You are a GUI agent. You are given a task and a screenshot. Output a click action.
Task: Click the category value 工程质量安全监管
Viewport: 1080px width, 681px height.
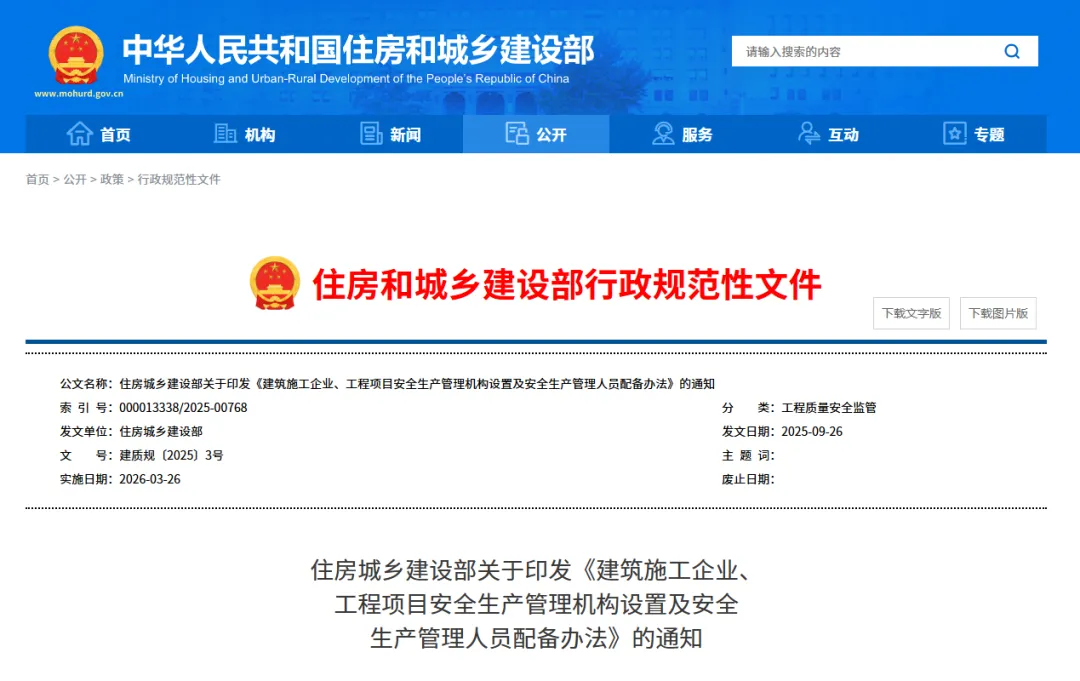click(x=829, y=408)
